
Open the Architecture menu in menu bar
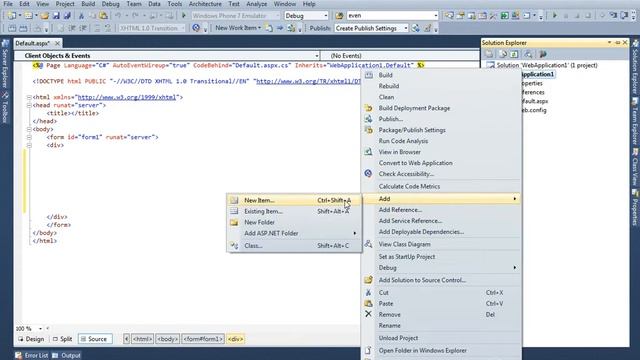(x=205, y=4)
